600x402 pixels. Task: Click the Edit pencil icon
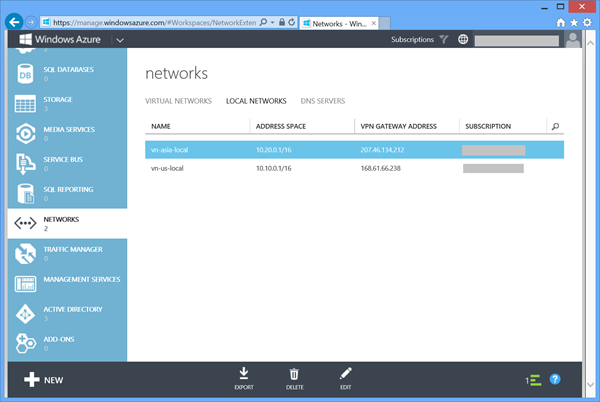coord(346,373)
